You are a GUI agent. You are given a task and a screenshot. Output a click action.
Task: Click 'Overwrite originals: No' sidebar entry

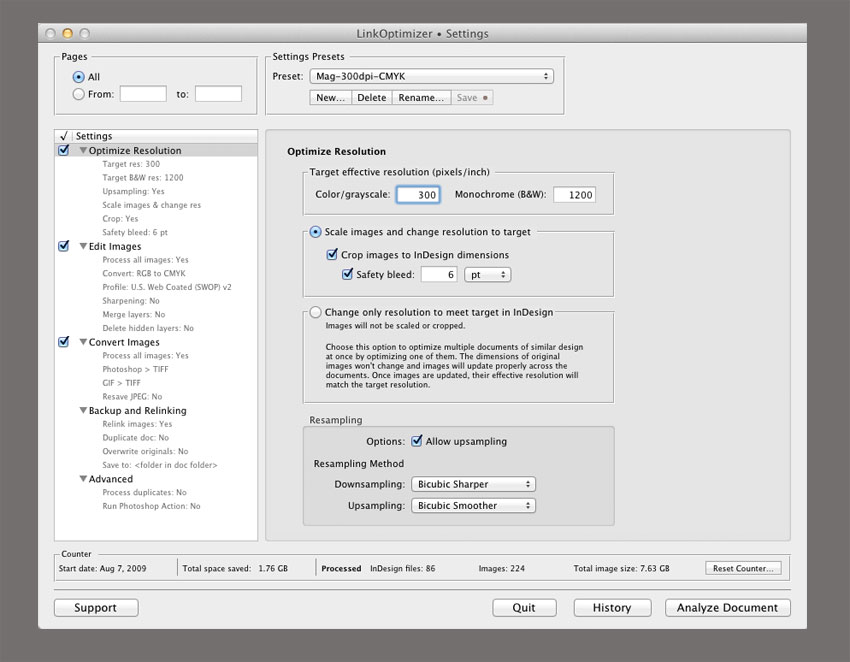click(x=145, y=451)
